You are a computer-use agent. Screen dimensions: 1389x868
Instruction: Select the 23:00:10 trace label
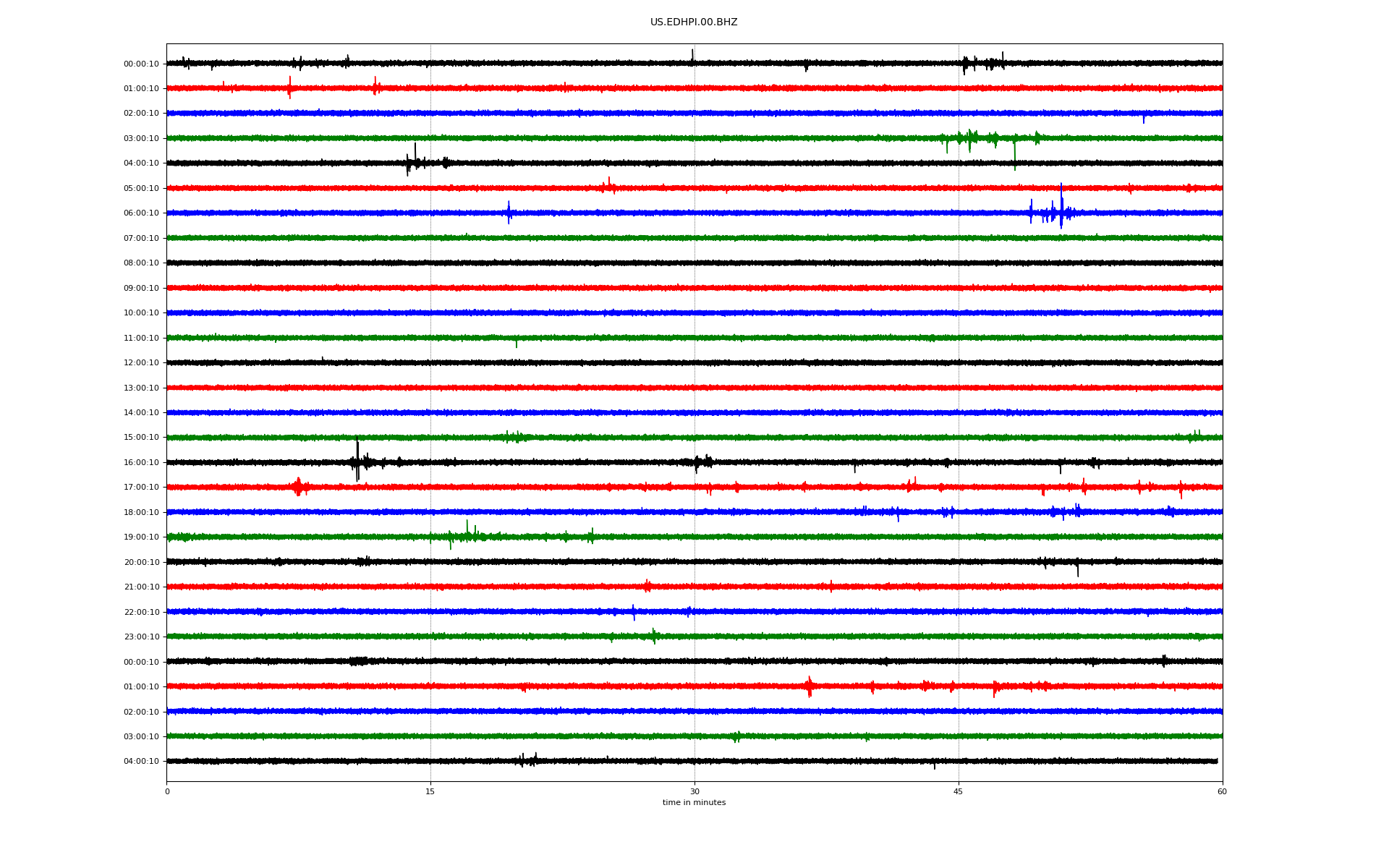pos(141,637)
